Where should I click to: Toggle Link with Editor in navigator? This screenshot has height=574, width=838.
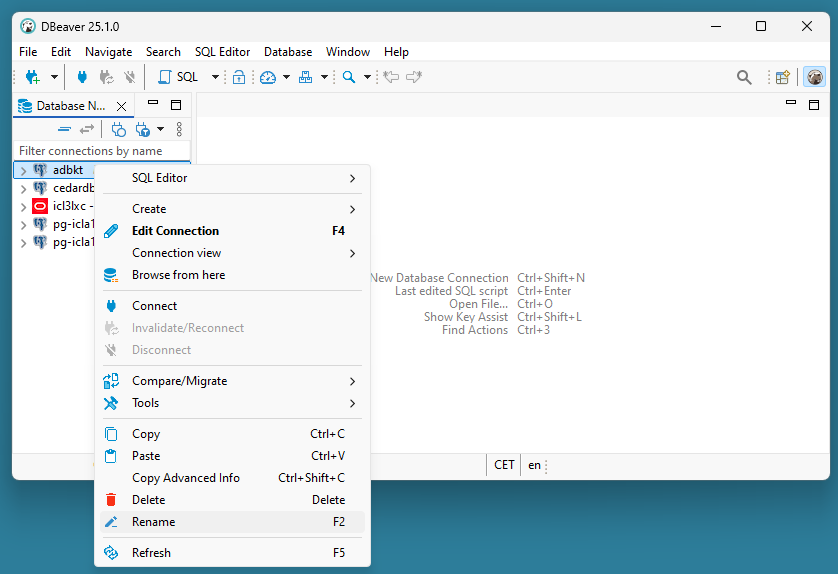pos(87,129)
